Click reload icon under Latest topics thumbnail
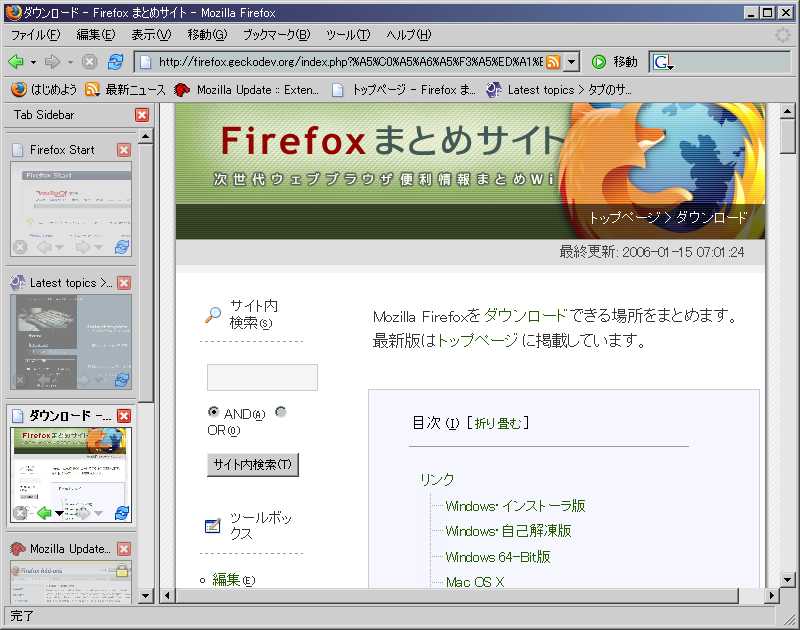The height and width of the screenshot is (630, 800). [122, 380]
